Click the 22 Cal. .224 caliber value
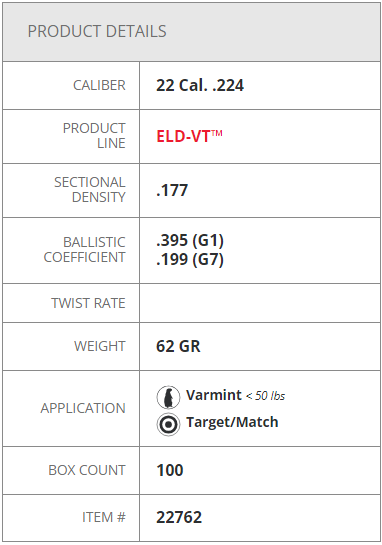The image size is (382, 545). [x=200, y=85]
